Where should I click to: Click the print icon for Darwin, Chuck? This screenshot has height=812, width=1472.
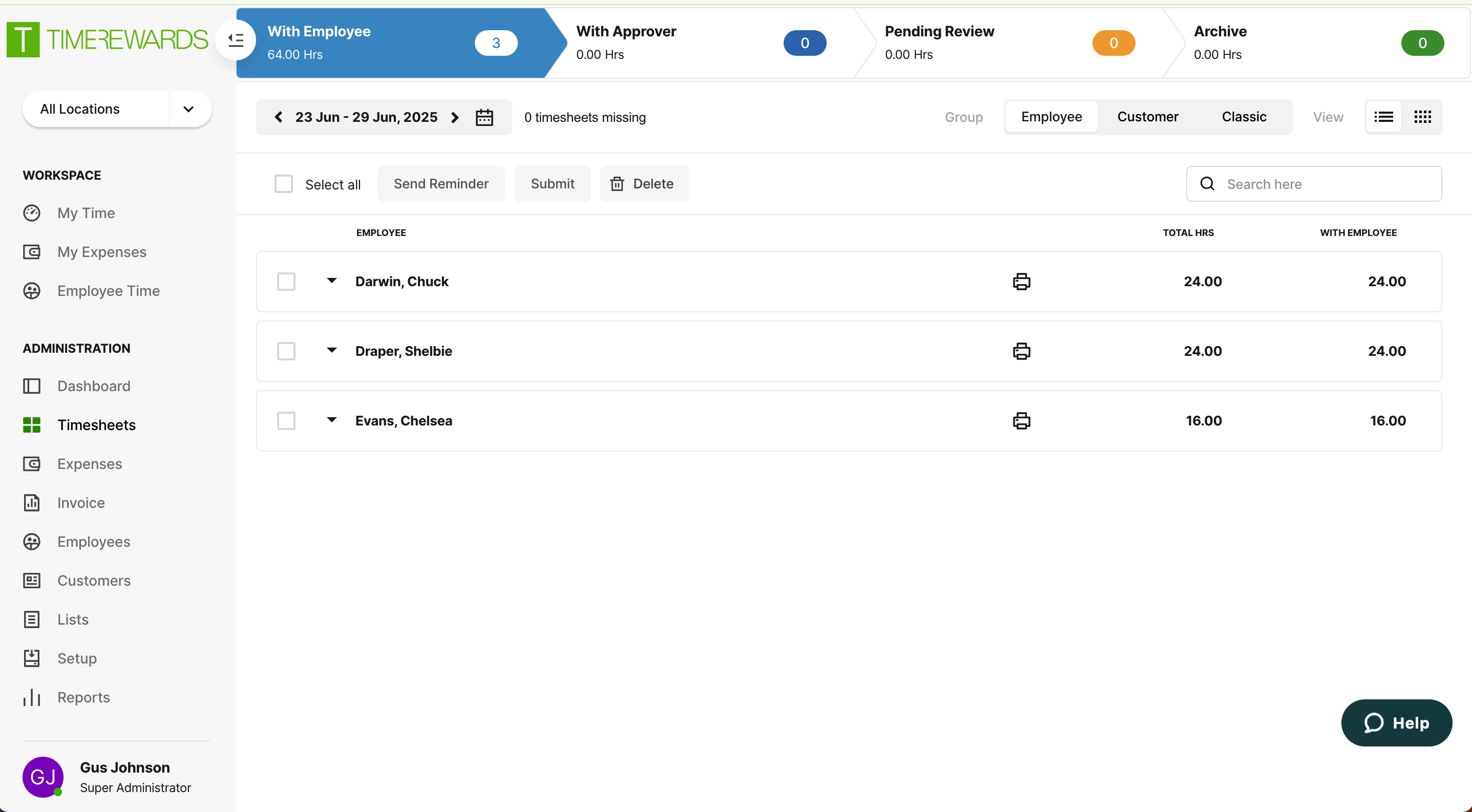[1021, 282]
